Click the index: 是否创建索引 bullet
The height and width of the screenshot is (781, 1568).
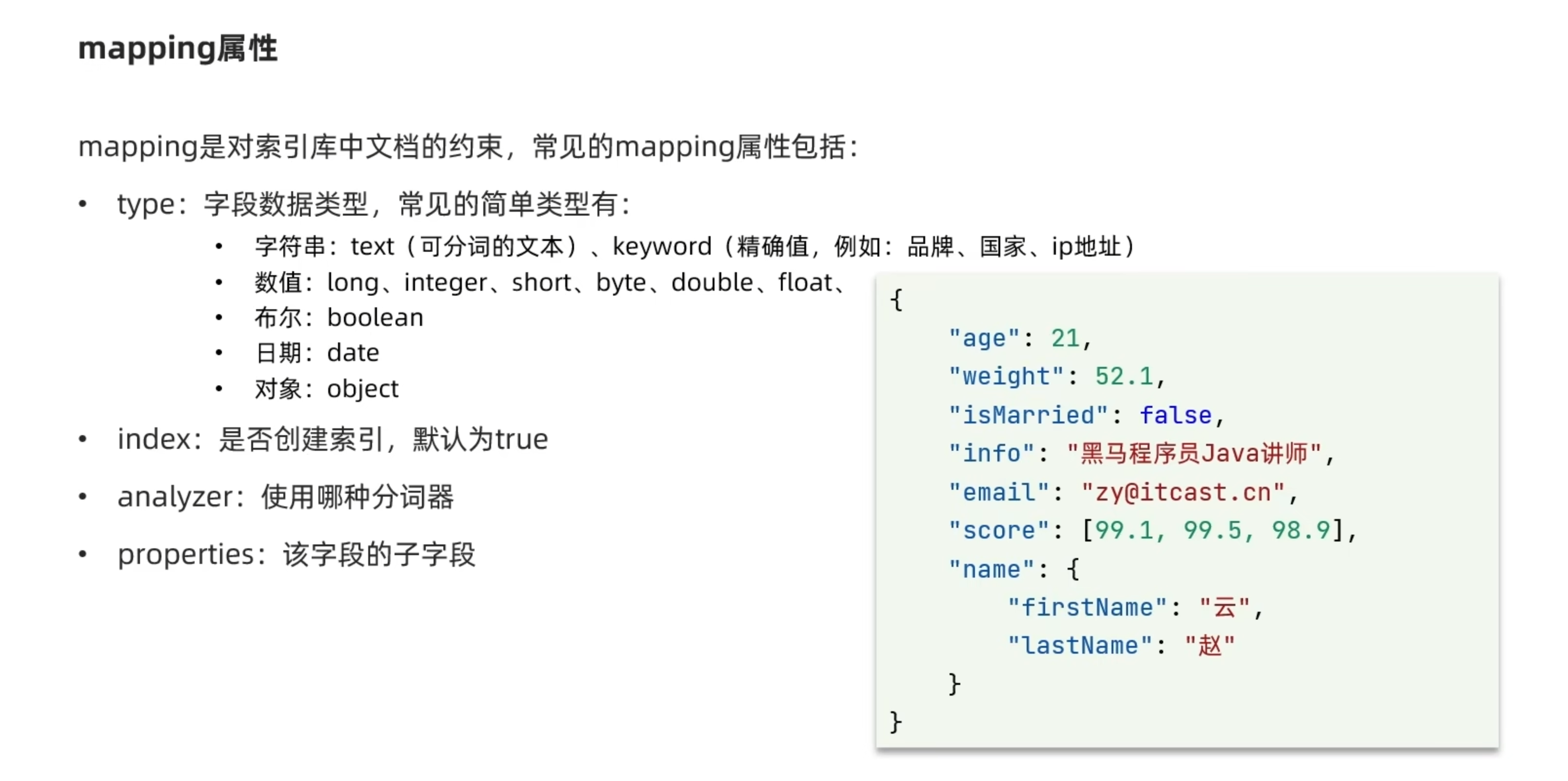pos(332,438)
